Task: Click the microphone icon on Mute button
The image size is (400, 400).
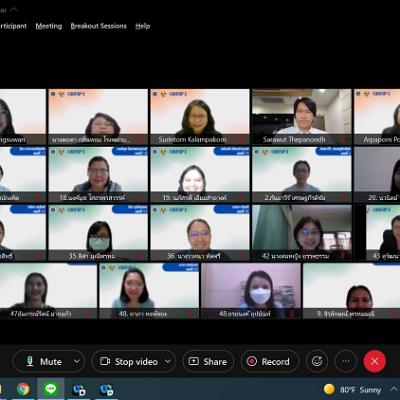Action: point(30,361)
